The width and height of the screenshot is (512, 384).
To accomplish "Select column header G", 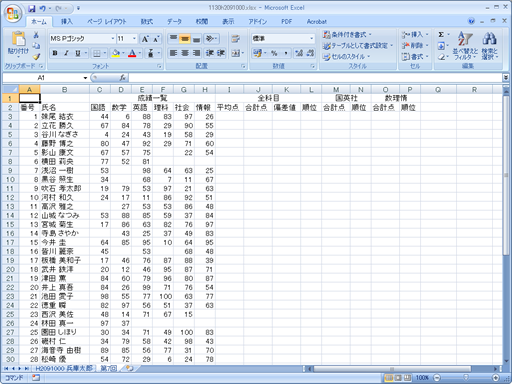I will click(184, 89).
